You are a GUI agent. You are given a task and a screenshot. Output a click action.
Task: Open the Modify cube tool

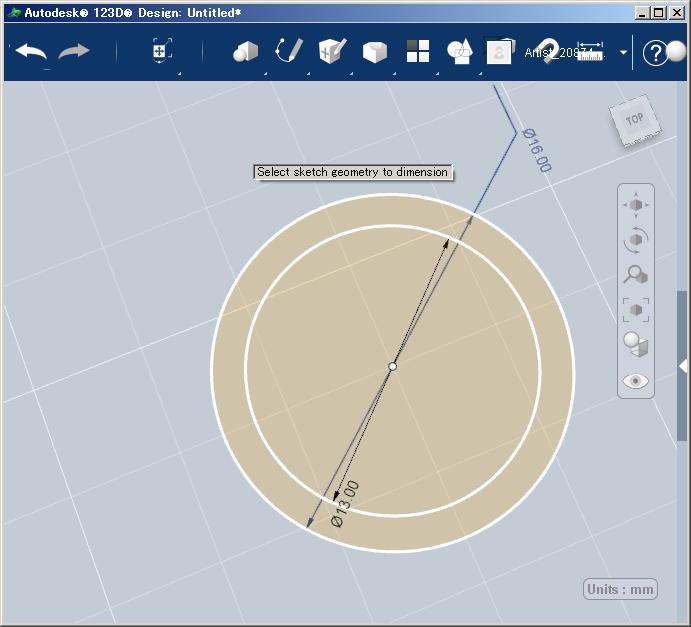click(x=375, y=52)
